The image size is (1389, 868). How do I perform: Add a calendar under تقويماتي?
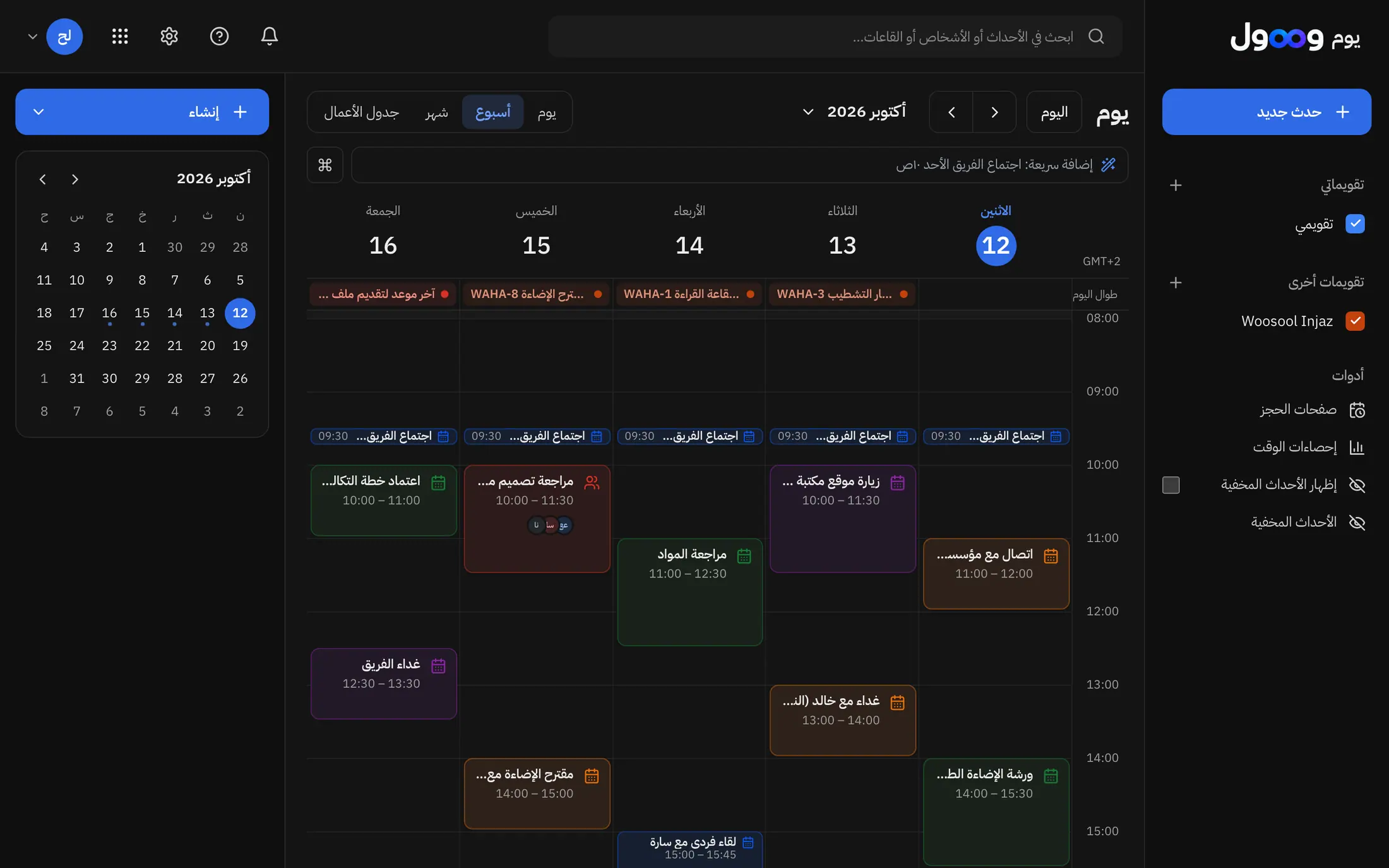point(1176,185)
